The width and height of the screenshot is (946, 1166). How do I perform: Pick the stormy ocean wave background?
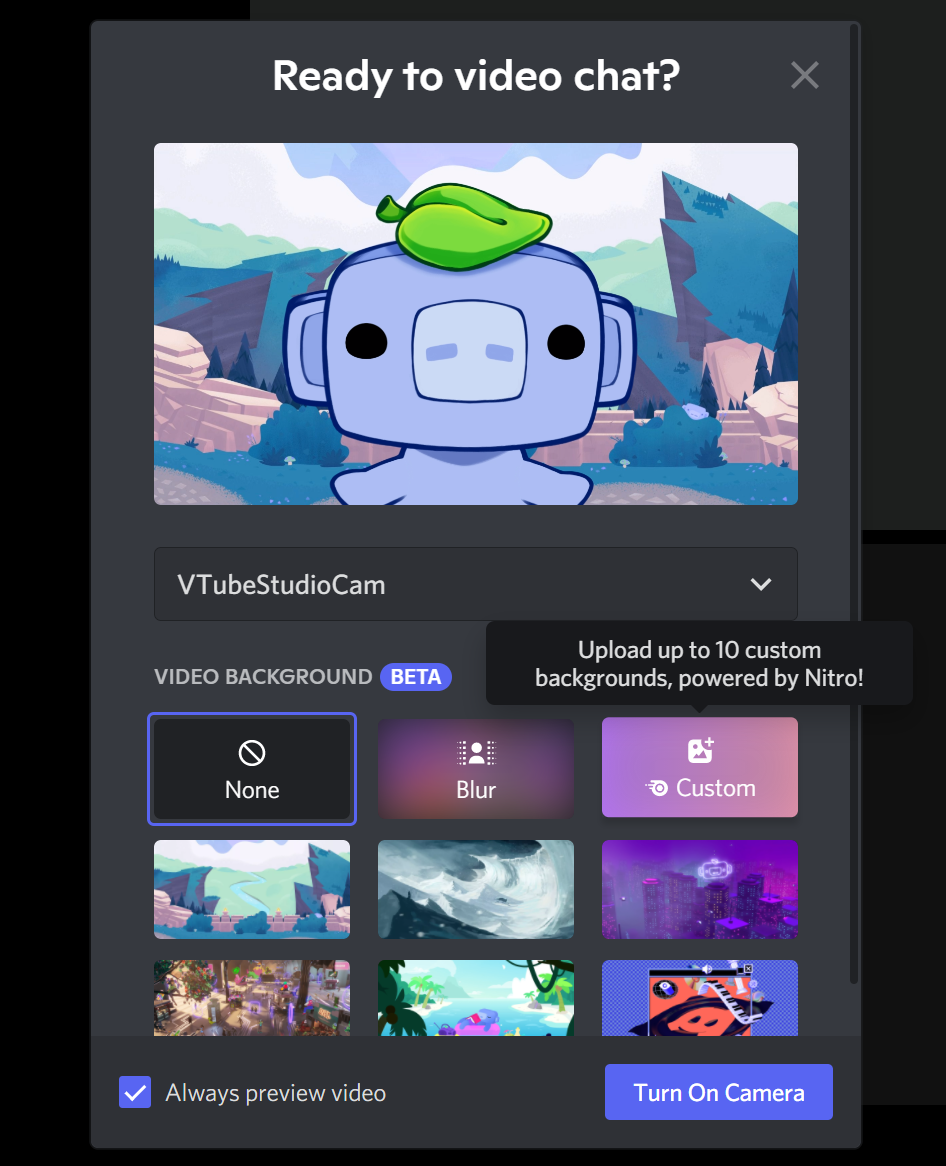coord(476,889)
